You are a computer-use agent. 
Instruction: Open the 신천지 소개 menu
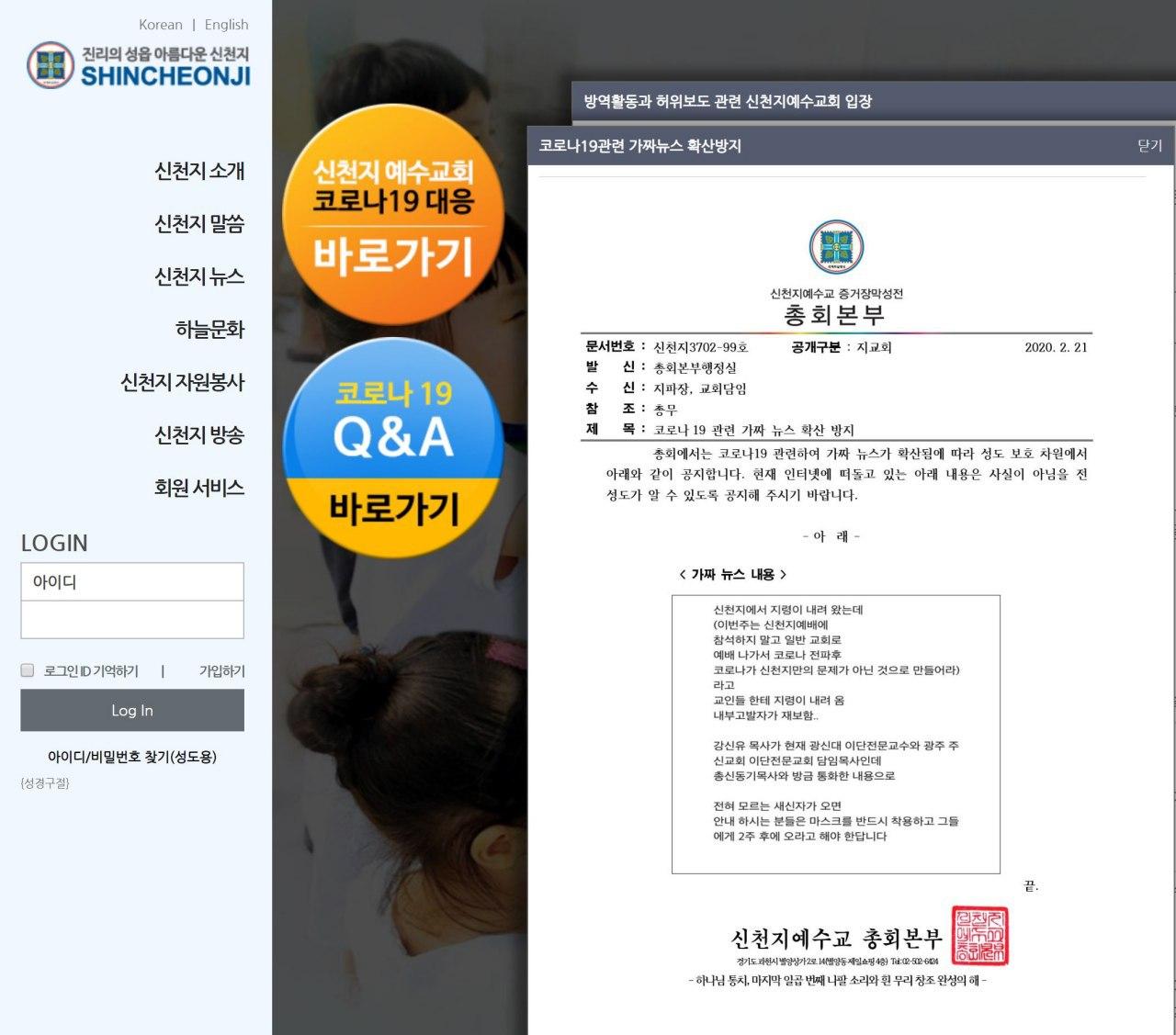tap(199, 171)
